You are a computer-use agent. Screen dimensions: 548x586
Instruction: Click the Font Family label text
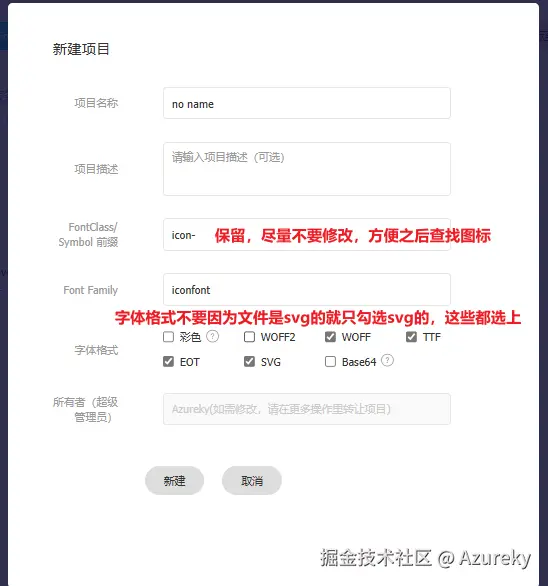[x=91, y=290]
